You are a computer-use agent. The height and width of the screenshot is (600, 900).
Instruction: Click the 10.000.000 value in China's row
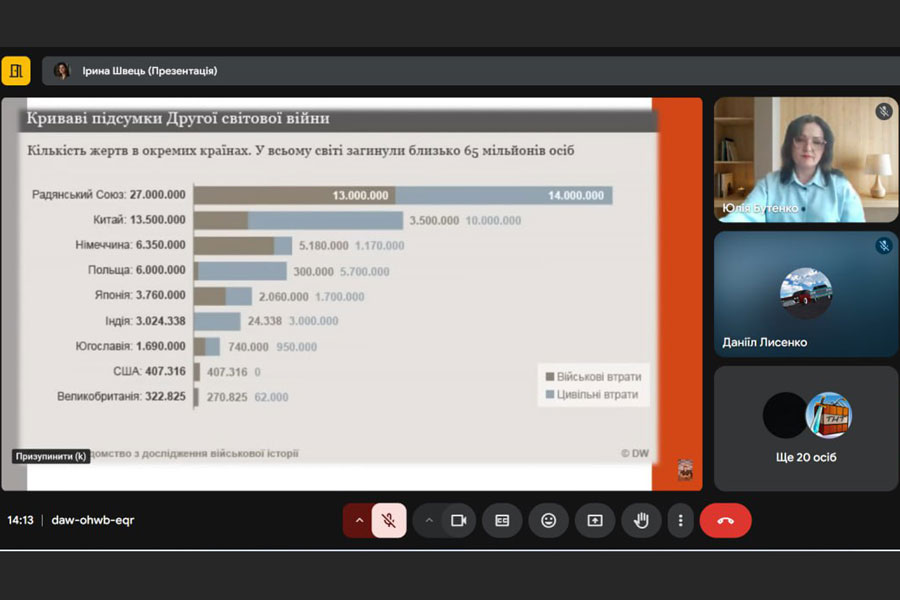pos(493,220)
